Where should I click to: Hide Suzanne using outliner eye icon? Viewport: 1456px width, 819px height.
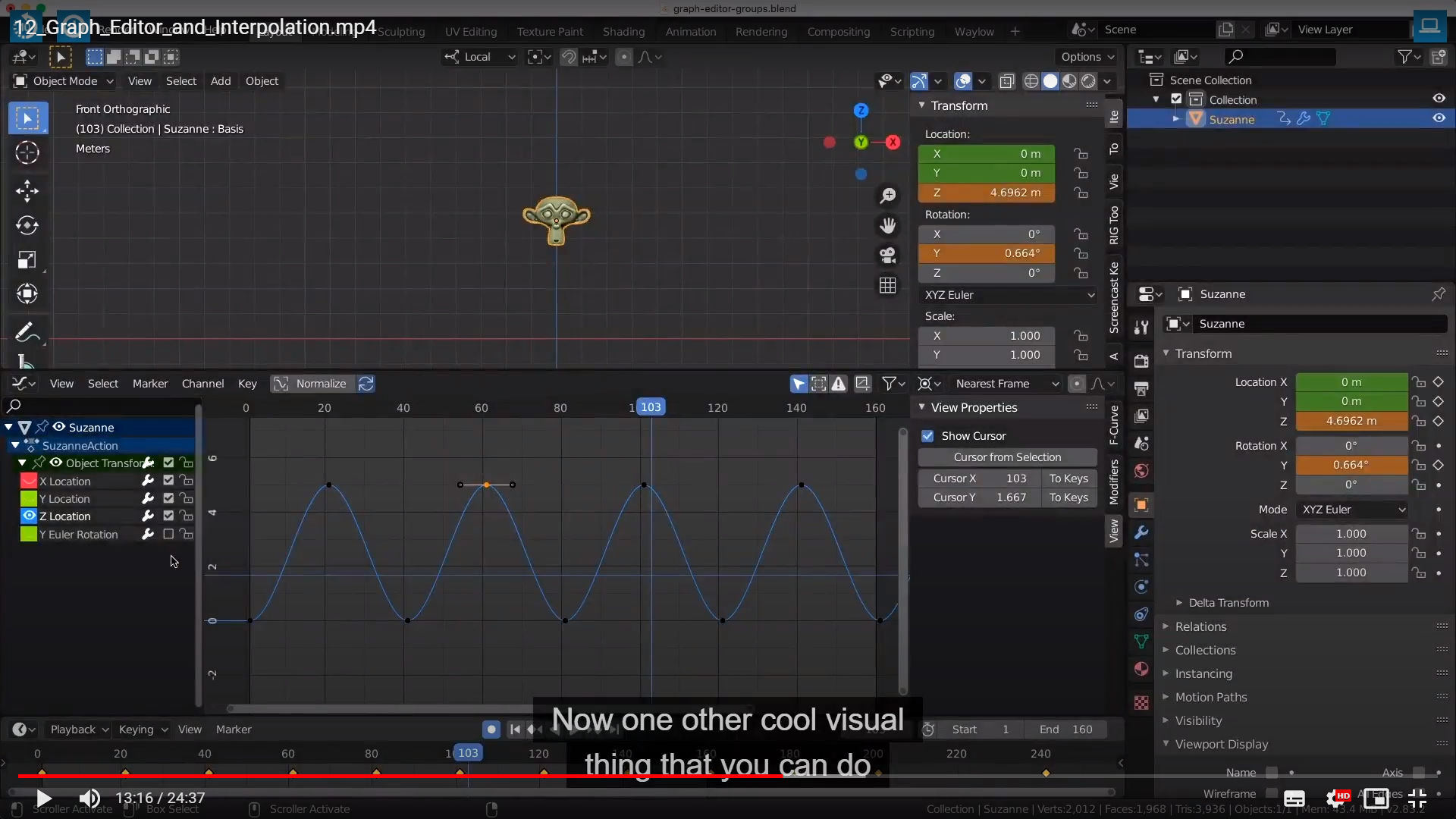tap(1439, 118)
